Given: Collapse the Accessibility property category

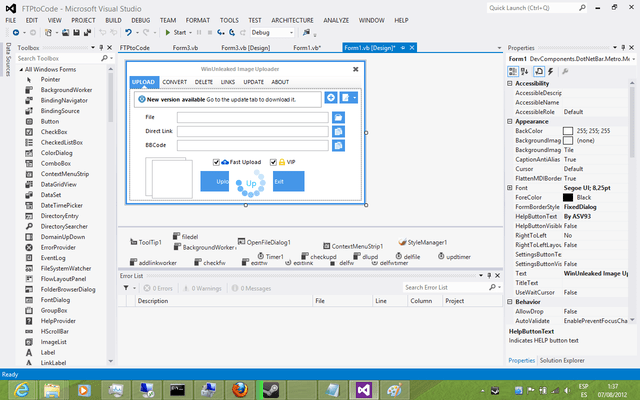Looking at the screenshot, I should pos(510,83).
